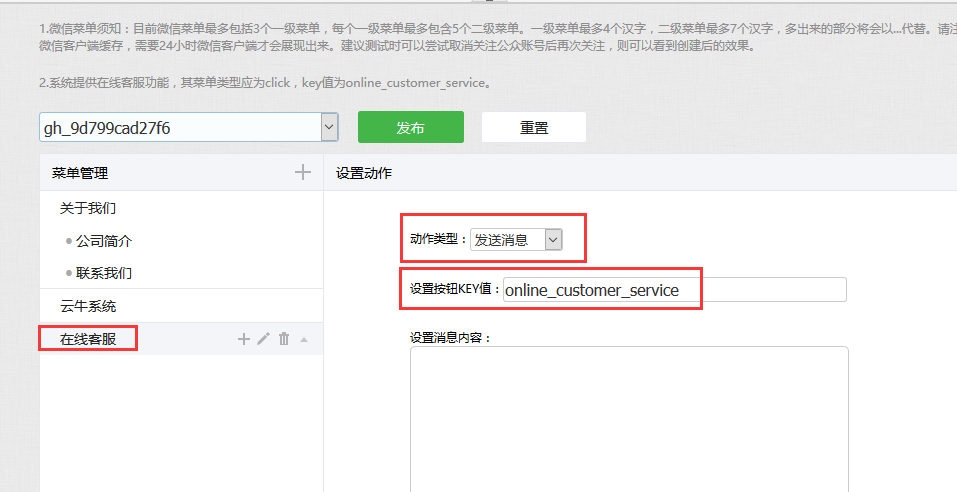Viewport: 957px width, 492px height.
Task: Select the 联系我们 submenu item
Action: tap(104, 273)
